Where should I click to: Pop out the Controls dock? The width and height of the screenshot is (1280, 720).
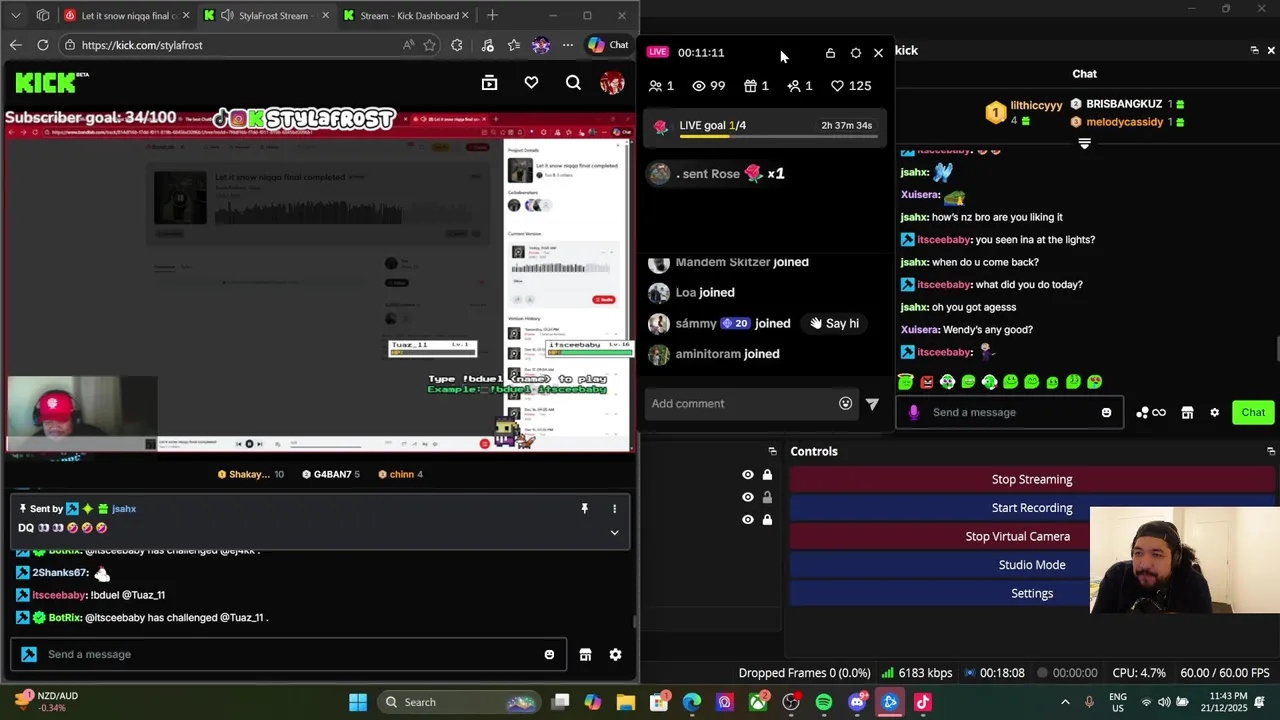pyautogui.click(x=1271, y=451)
